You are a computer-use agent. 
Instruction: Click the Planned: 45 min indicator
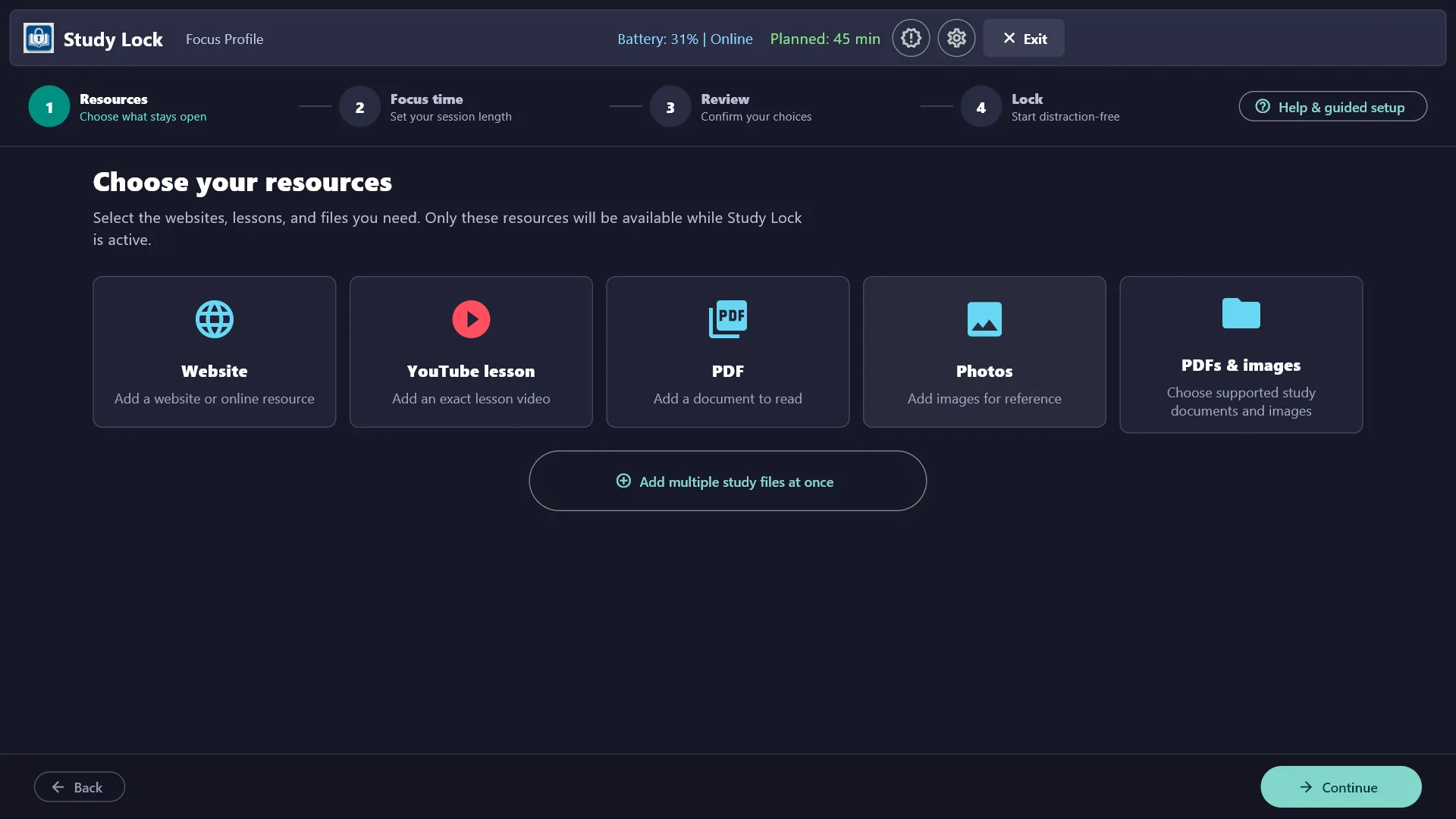(825, 39)
